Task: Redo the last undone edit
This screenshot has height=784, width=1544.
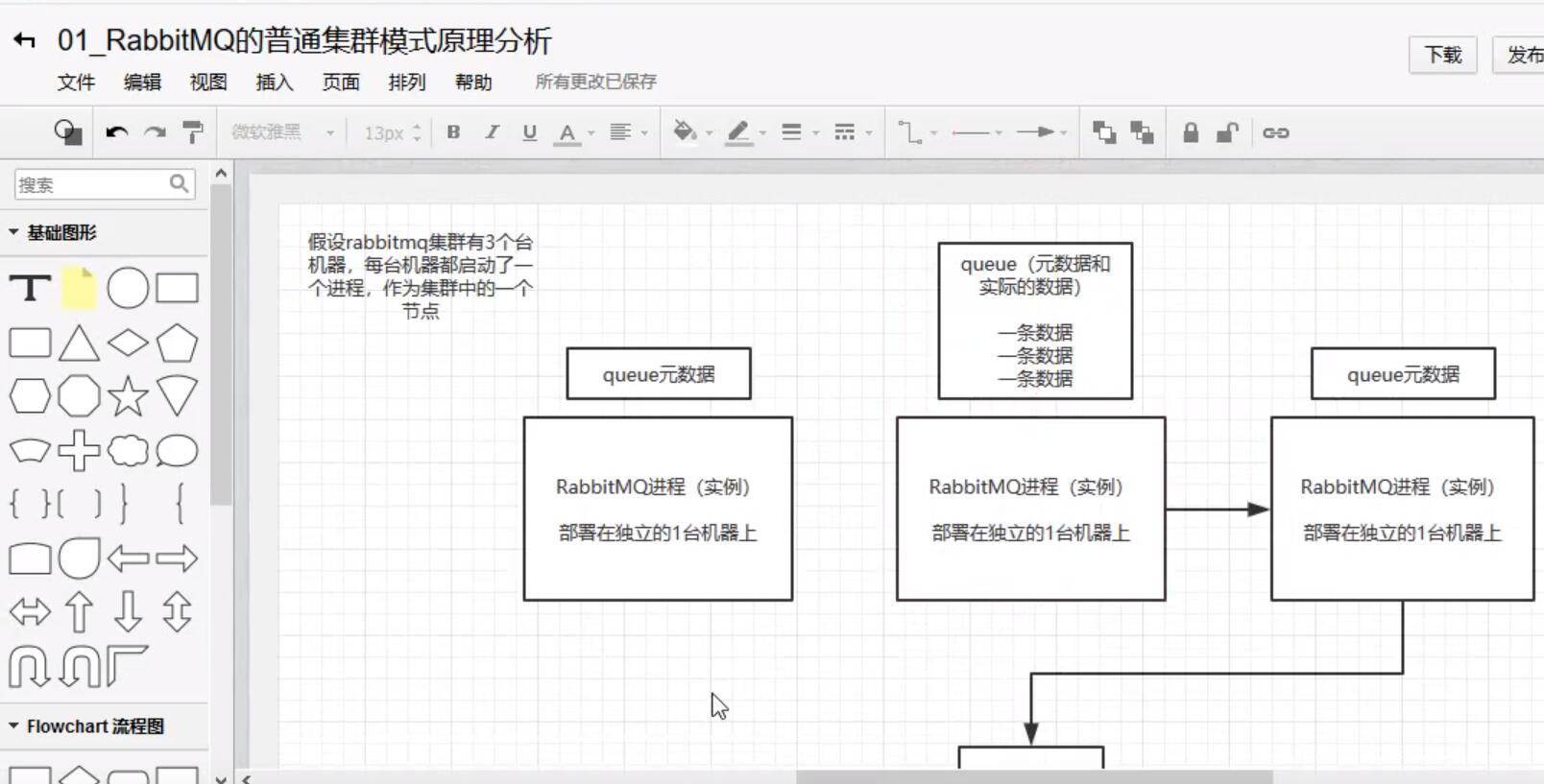Action: point(155,132)
